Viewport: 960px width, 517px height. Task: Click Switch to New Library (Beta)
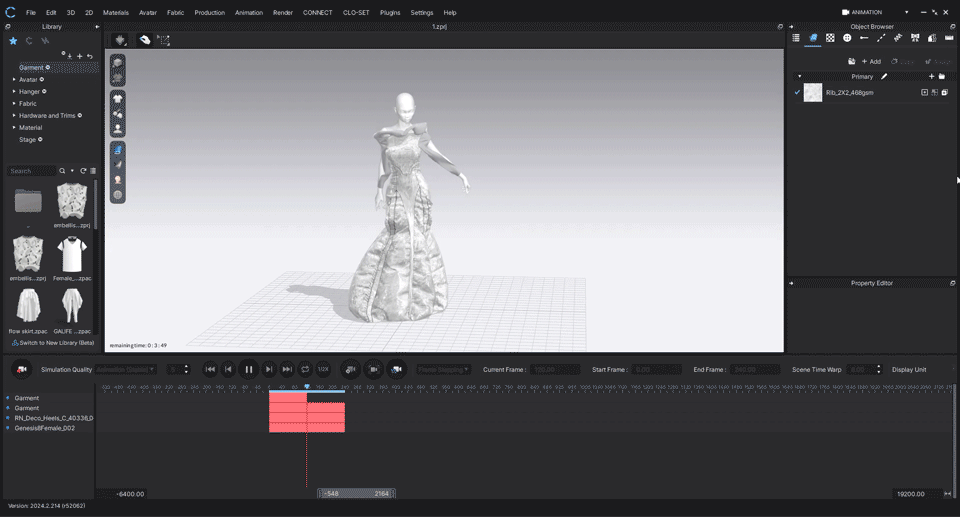(53, 343)
